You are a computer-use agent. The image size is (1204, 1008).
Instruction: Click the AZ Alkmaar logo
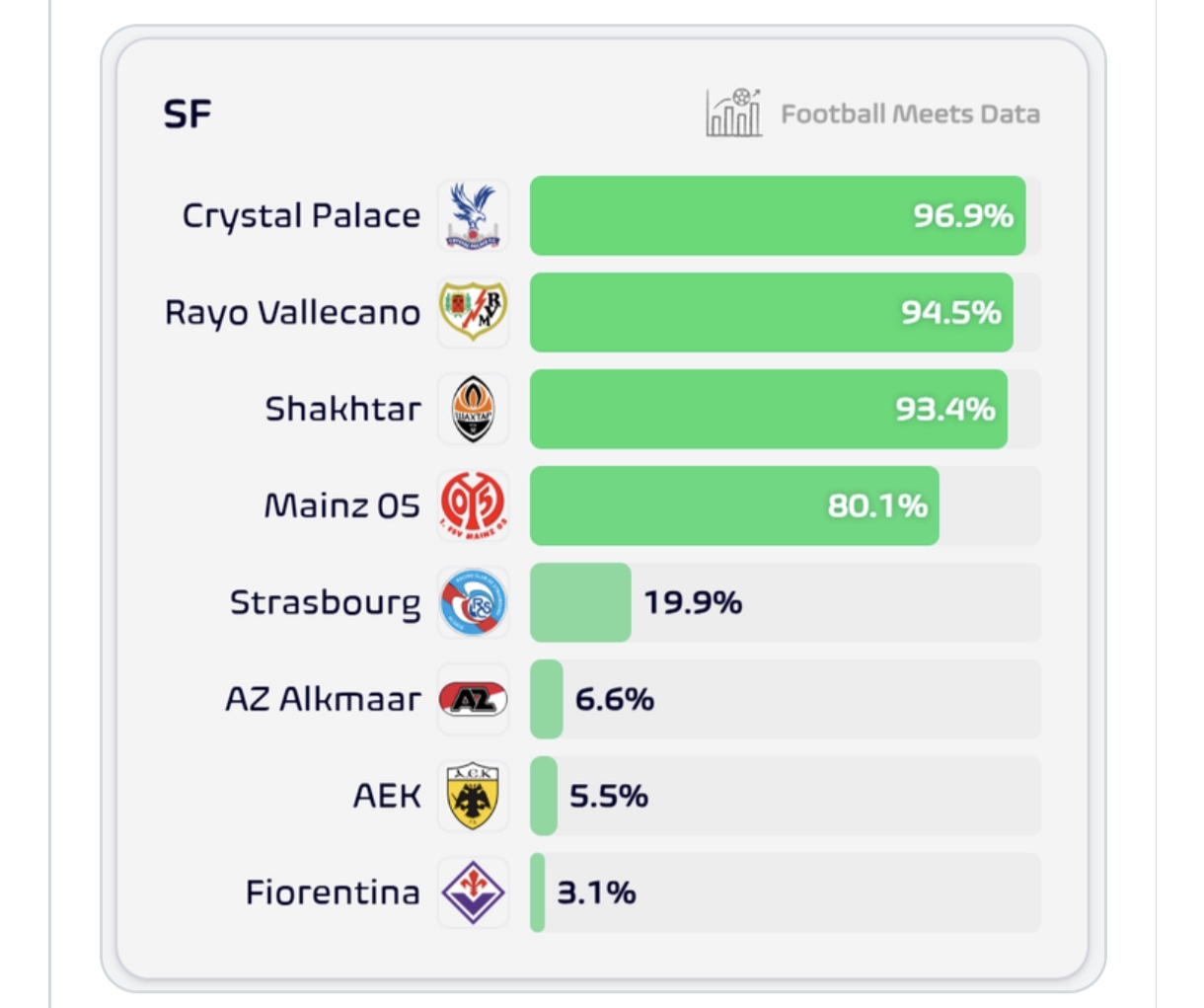(474, 700)
